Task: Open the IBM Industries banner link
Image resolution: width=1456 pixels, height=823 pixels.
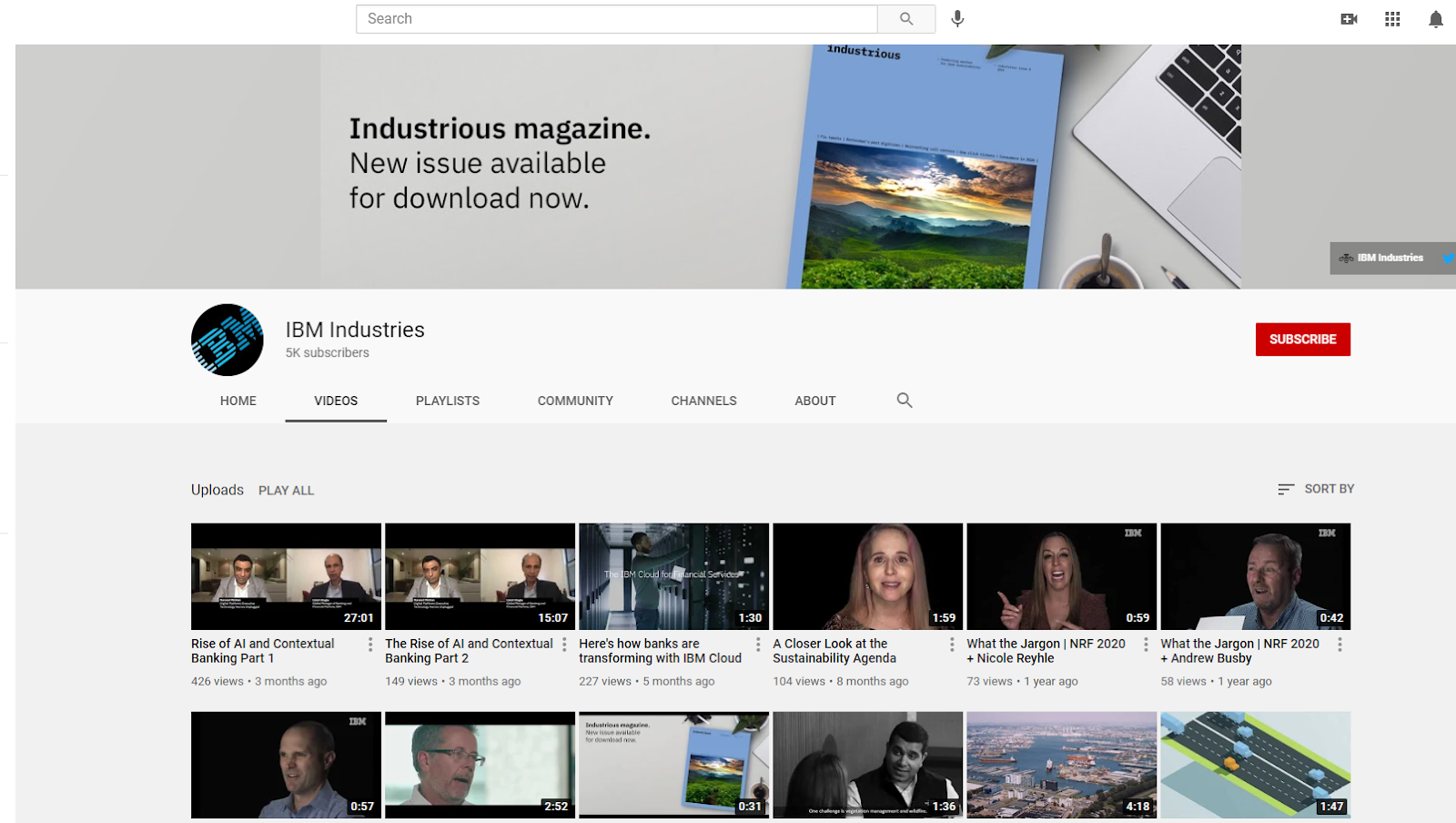Action: pyautogui.click(x=1389, y=258)
